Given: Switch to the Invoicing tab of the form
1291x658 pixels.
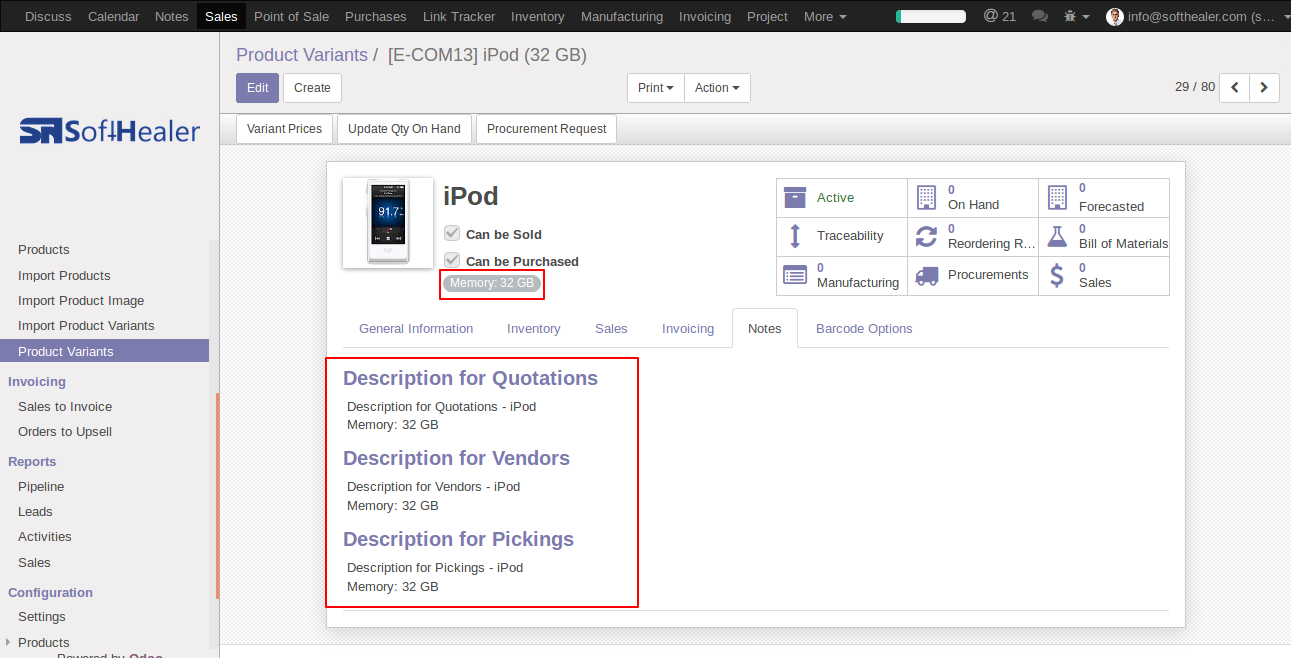Looking at the screenshot, I should tap(688, 328).
